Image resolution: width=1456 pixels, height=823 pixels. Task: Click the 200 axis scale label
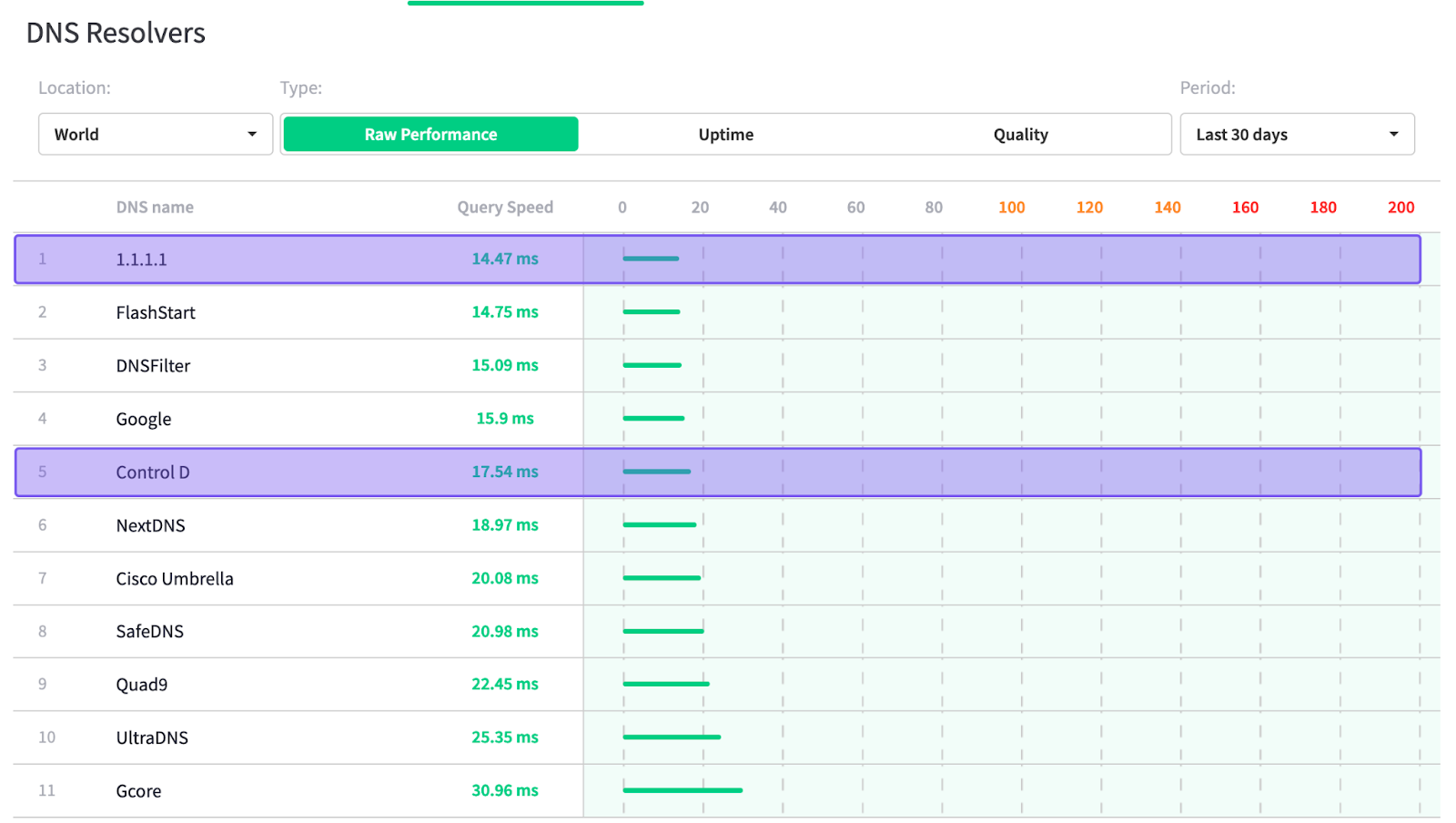(1401, 207)
